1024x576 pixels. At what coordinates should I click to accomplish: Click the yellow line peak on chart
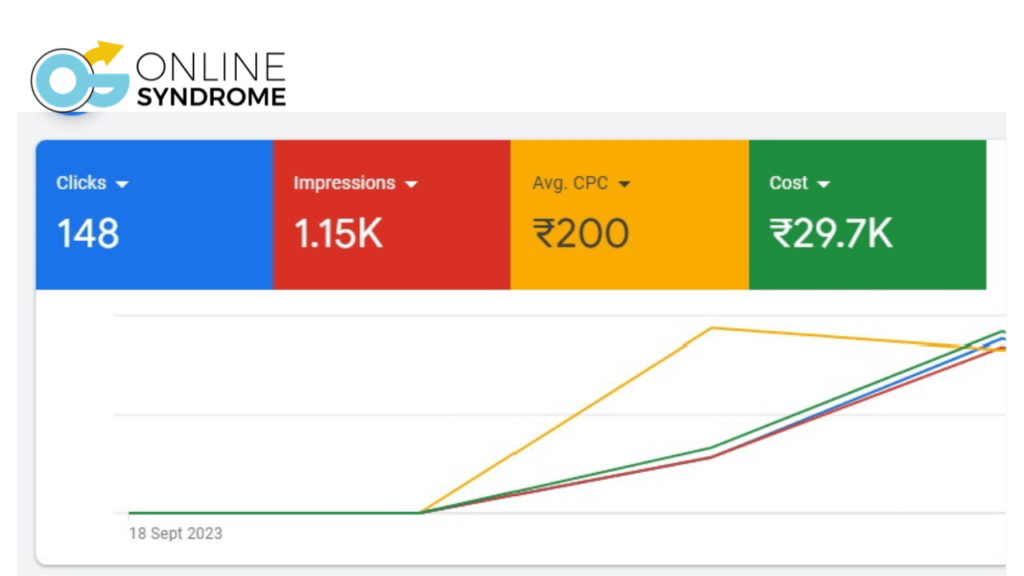click(712, 328)
